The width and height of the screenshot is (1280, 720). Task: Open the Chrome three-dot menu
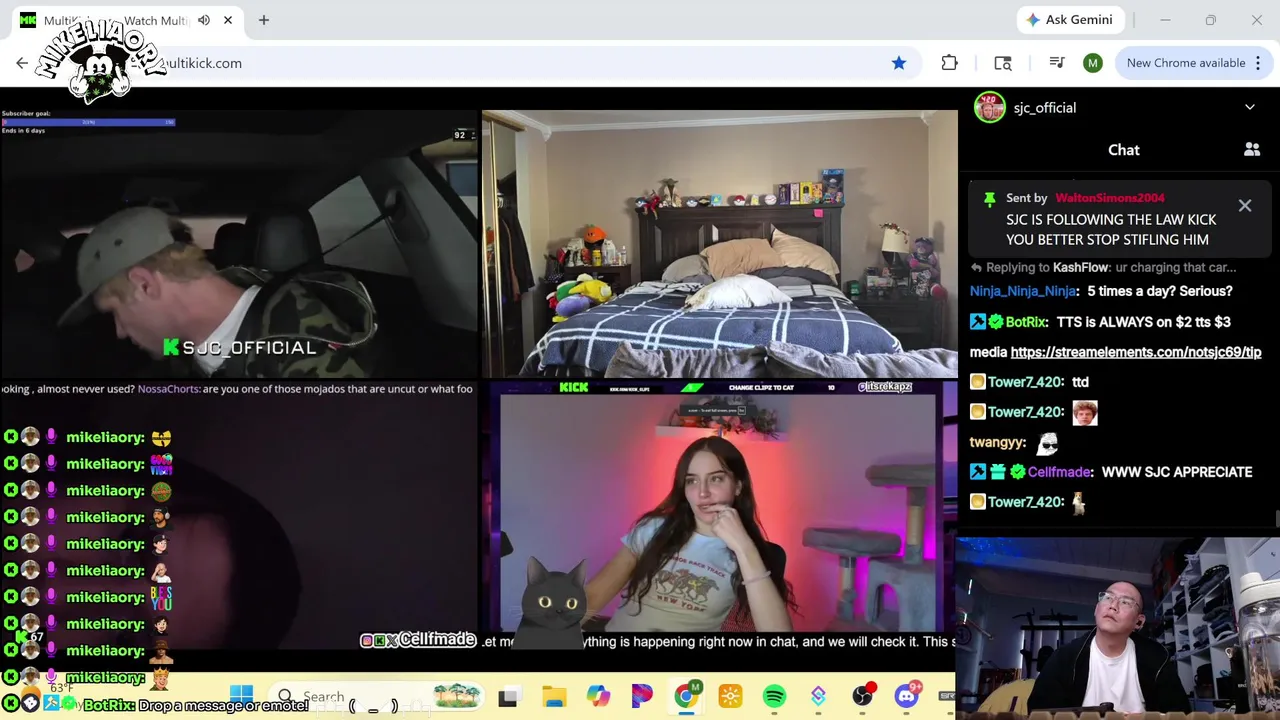(1258, 63)
